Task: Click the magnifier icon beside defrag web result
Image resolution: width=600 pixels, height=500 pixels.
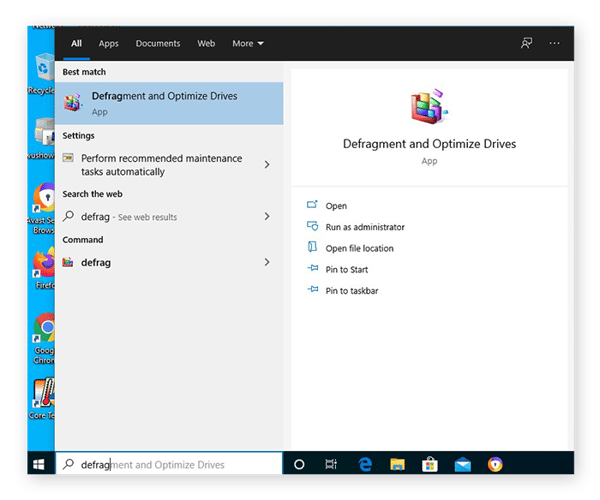Action: (68, 216)
